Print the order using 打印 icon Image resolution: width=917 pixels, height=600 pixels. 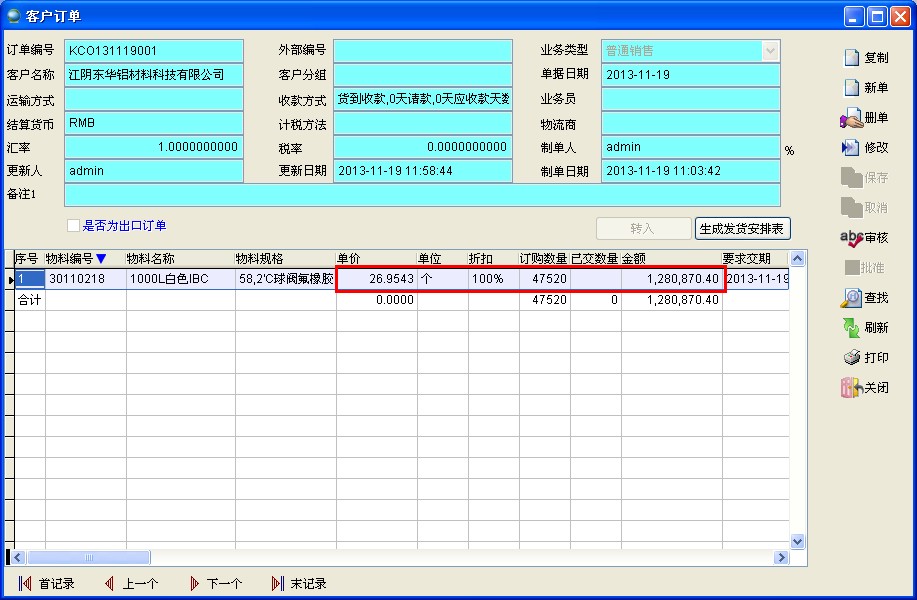(866, 357)
